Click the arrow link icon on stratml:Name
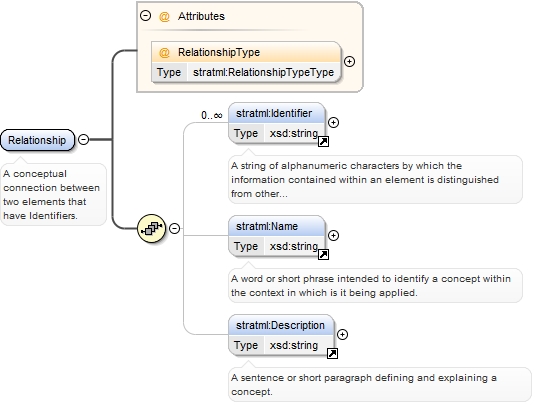Image resolution: width=555 pixels, height=405 pixels. [x=323, y=255]
